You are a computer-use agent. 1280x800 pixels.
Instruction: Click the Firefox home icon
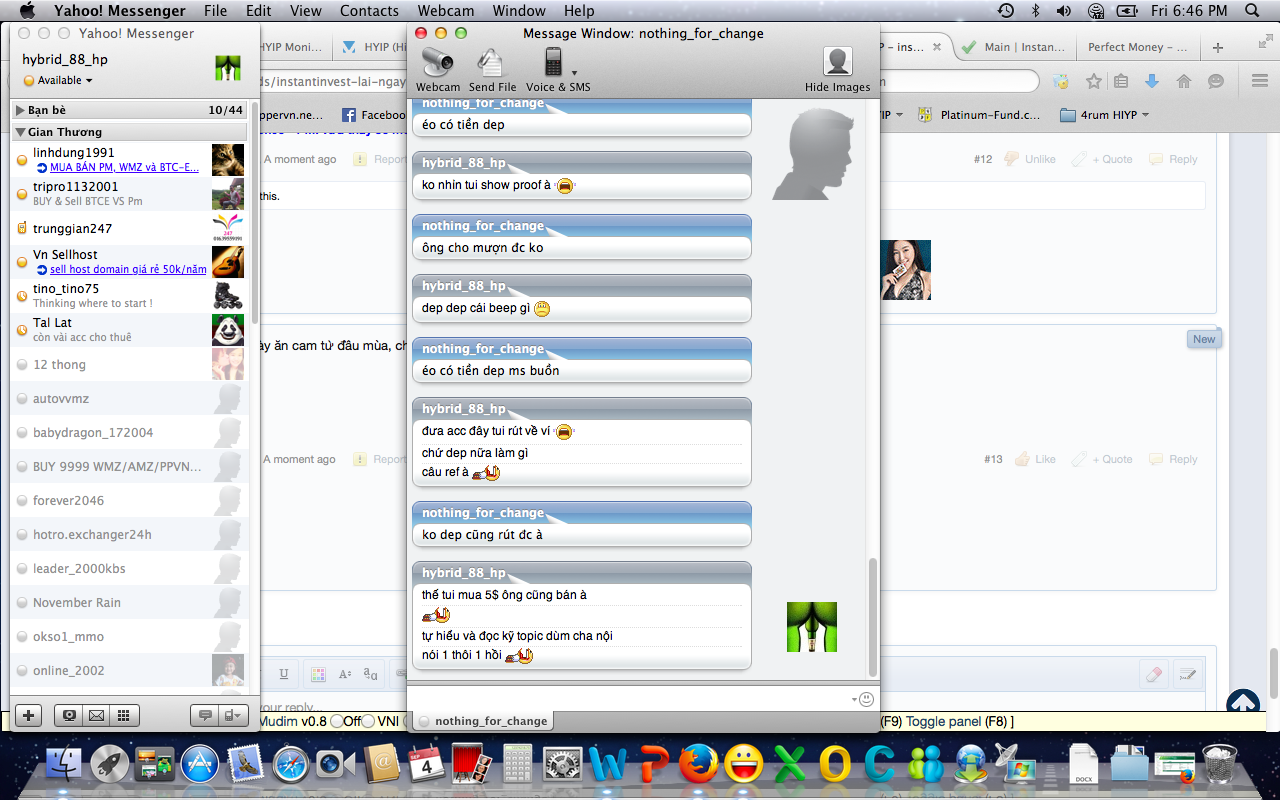1184,82
